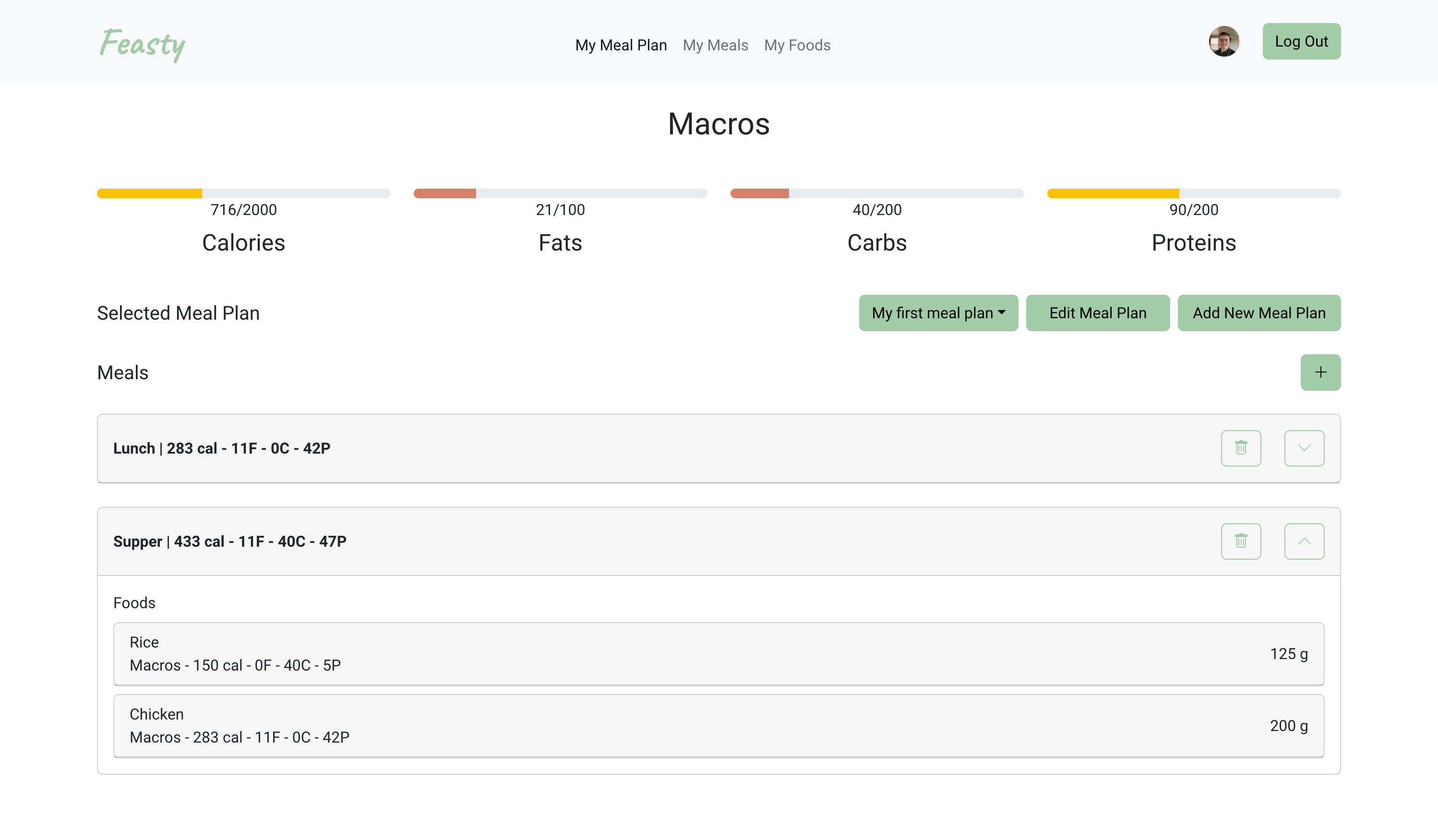Click Log Out button
Screen dimensions: 1438x840
(1301, 41)
